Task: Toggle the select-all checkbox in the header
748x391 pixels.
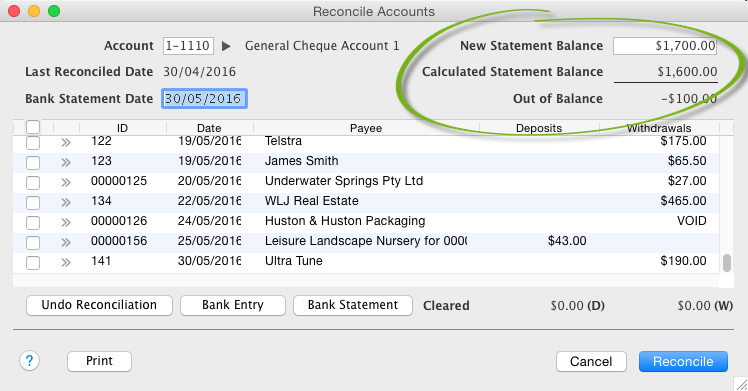Action: (x=33, y=127)
